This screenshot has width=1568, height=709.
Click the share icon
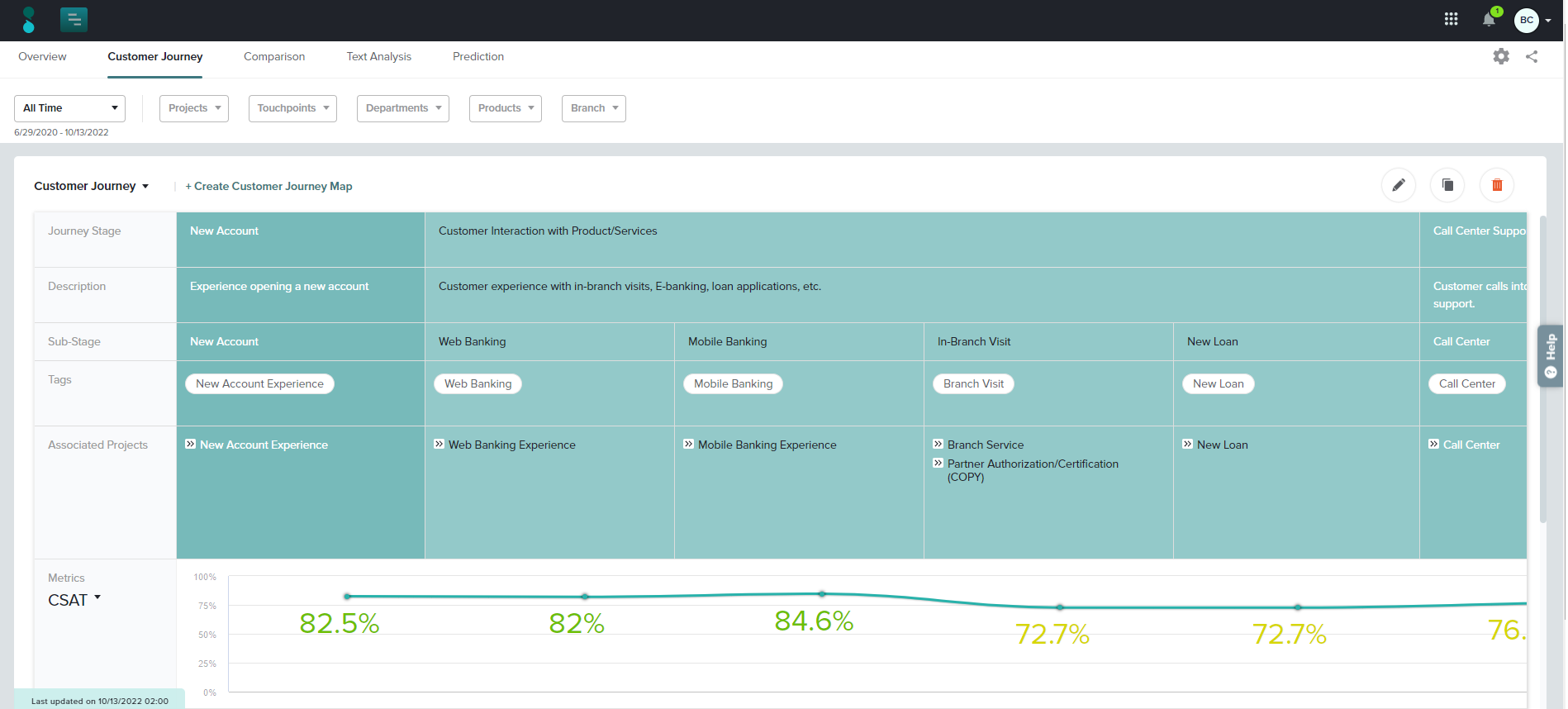[x=1532, y=56]
